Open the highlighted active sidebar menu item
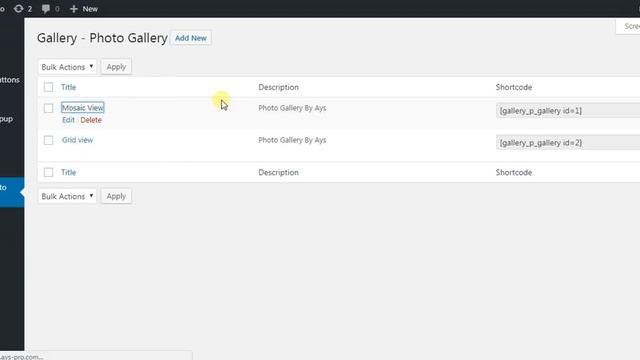The width and height of the screenshot is (640, 360). (12, 192)
